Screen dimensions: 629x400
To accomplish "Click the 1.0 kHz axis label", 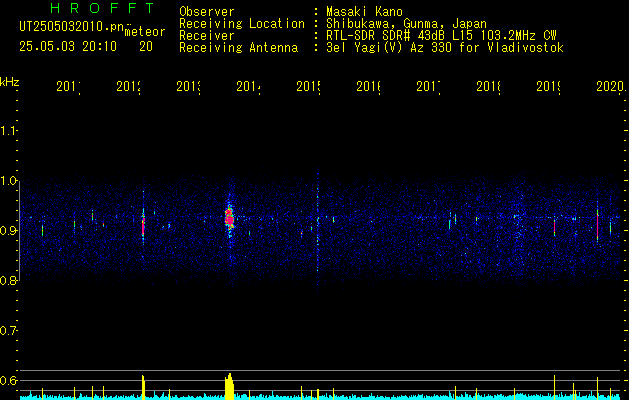I will pos(8,181).
